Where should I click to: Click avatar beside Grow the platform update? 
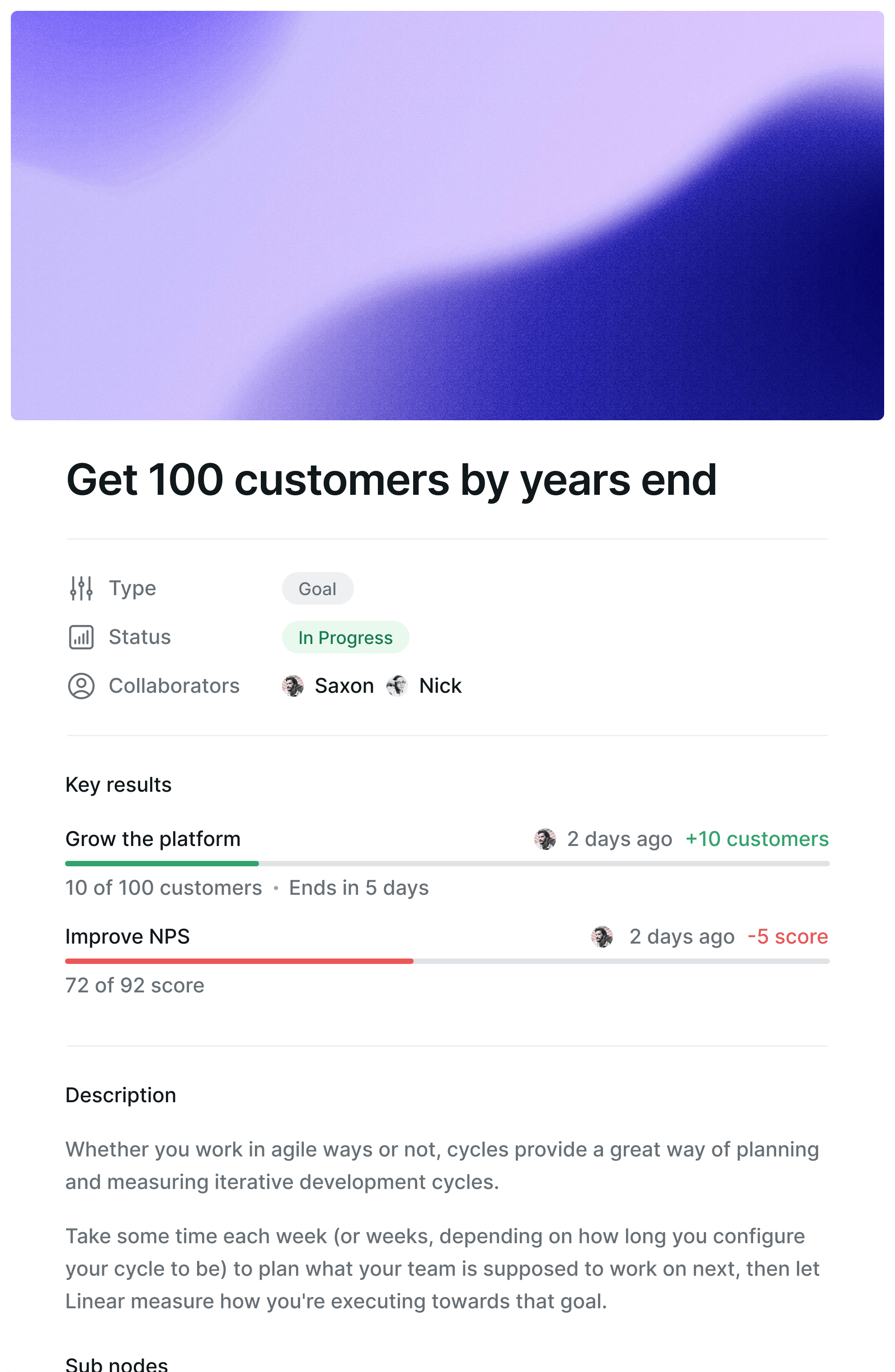(545, 839)
